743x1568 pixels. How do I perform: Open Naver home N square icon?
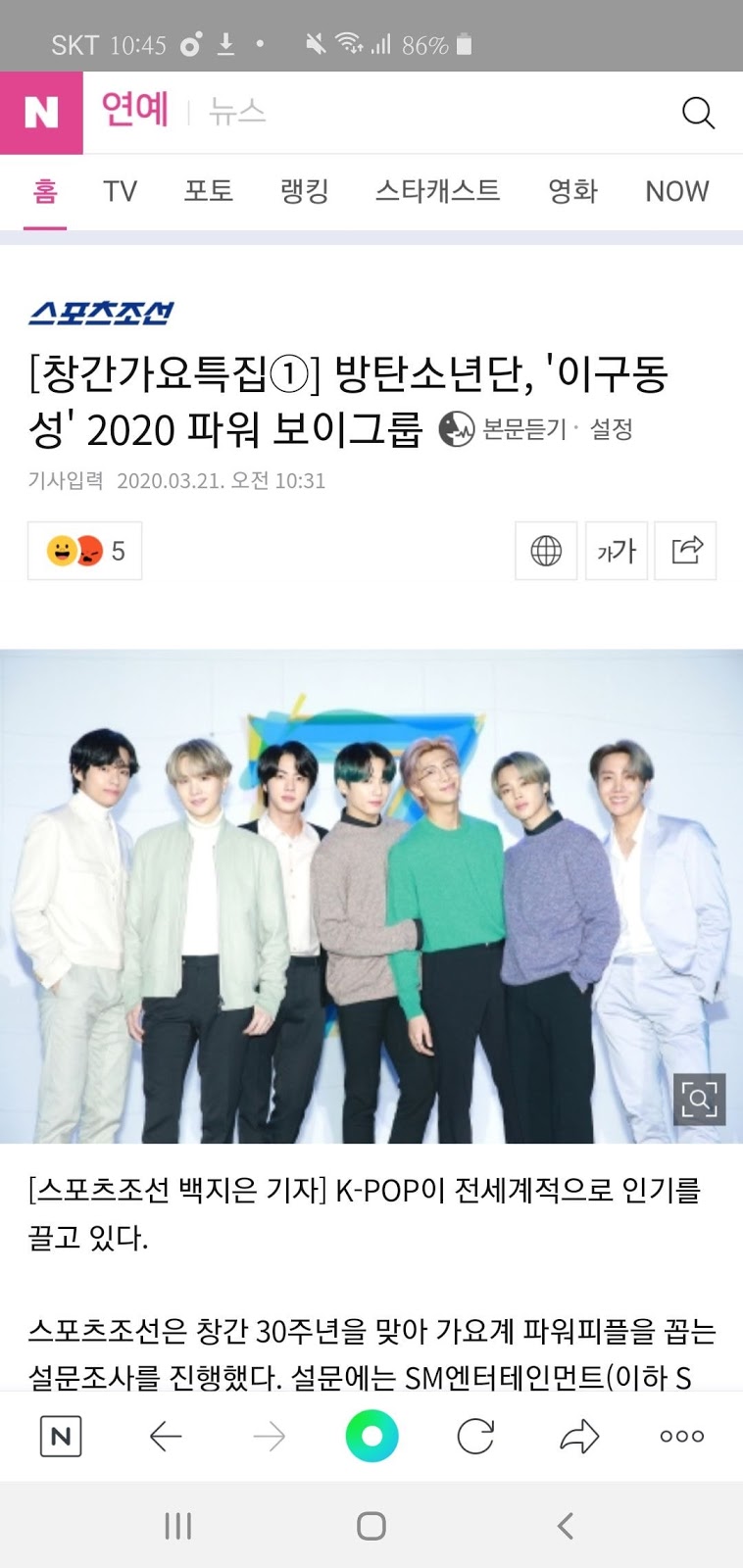pos(61,1437)
